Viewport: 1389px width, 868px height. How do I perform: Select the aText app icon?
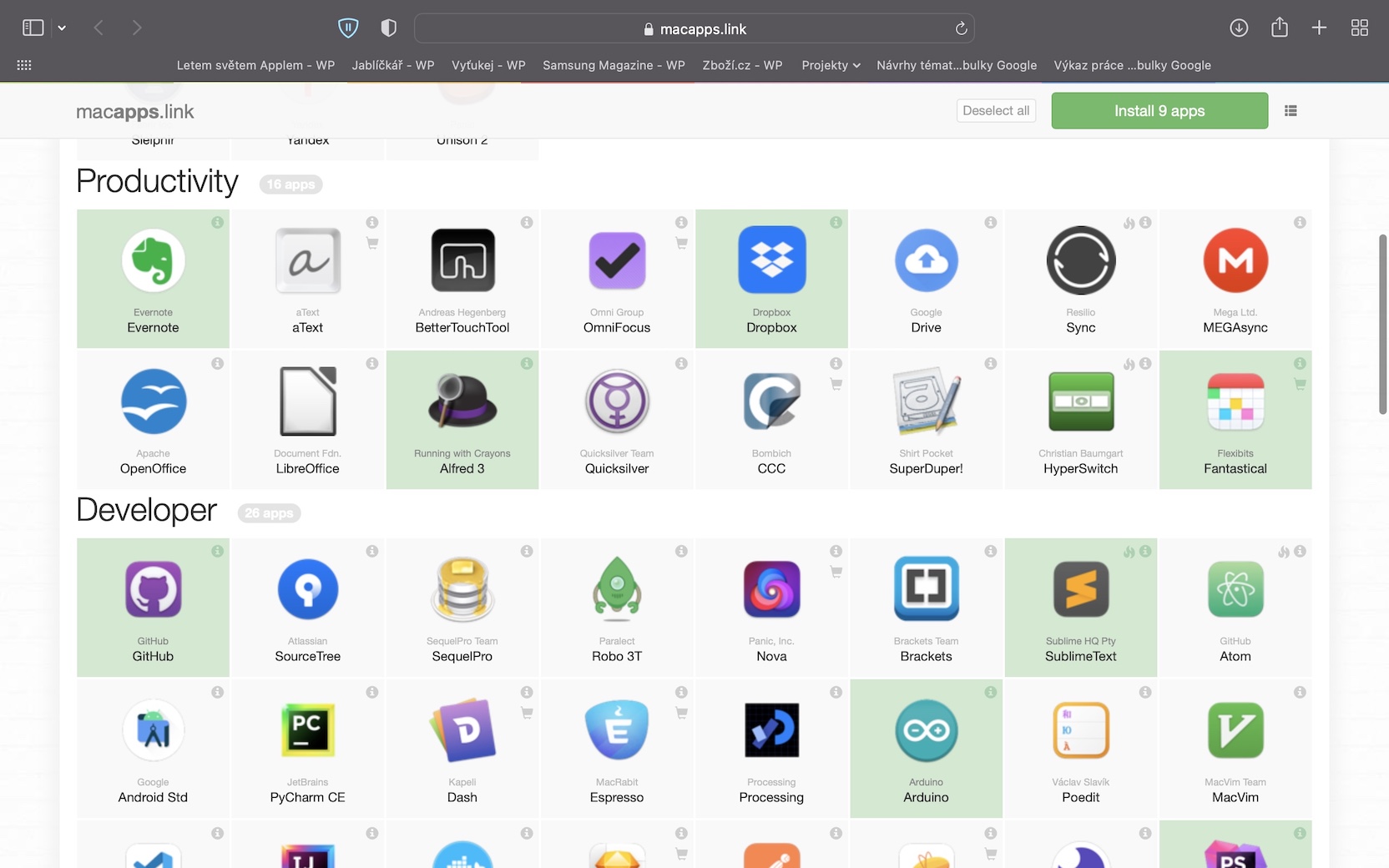click(x=308, y=260)
